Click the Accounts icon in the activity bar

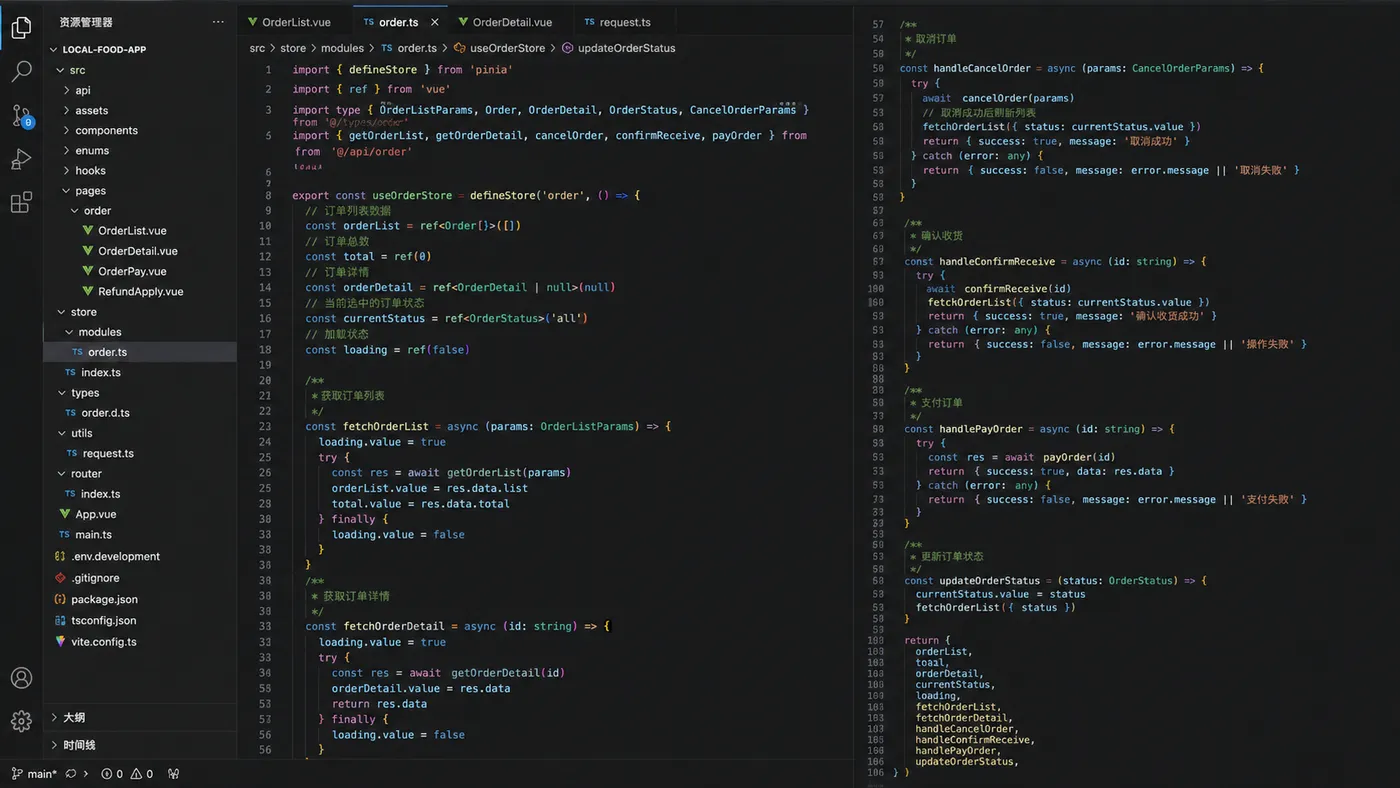(x=21, y=677)
